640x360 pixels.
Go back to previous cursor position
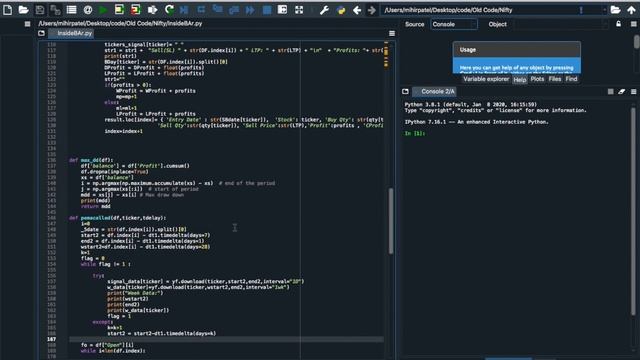357,10
